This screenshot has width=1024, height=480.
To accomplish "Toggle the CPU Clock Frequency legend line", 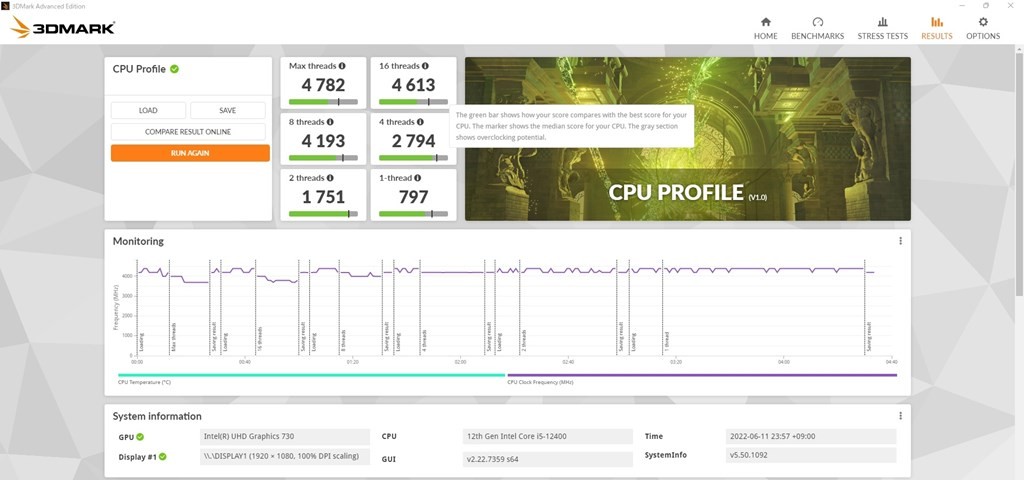I will point(702,375).
